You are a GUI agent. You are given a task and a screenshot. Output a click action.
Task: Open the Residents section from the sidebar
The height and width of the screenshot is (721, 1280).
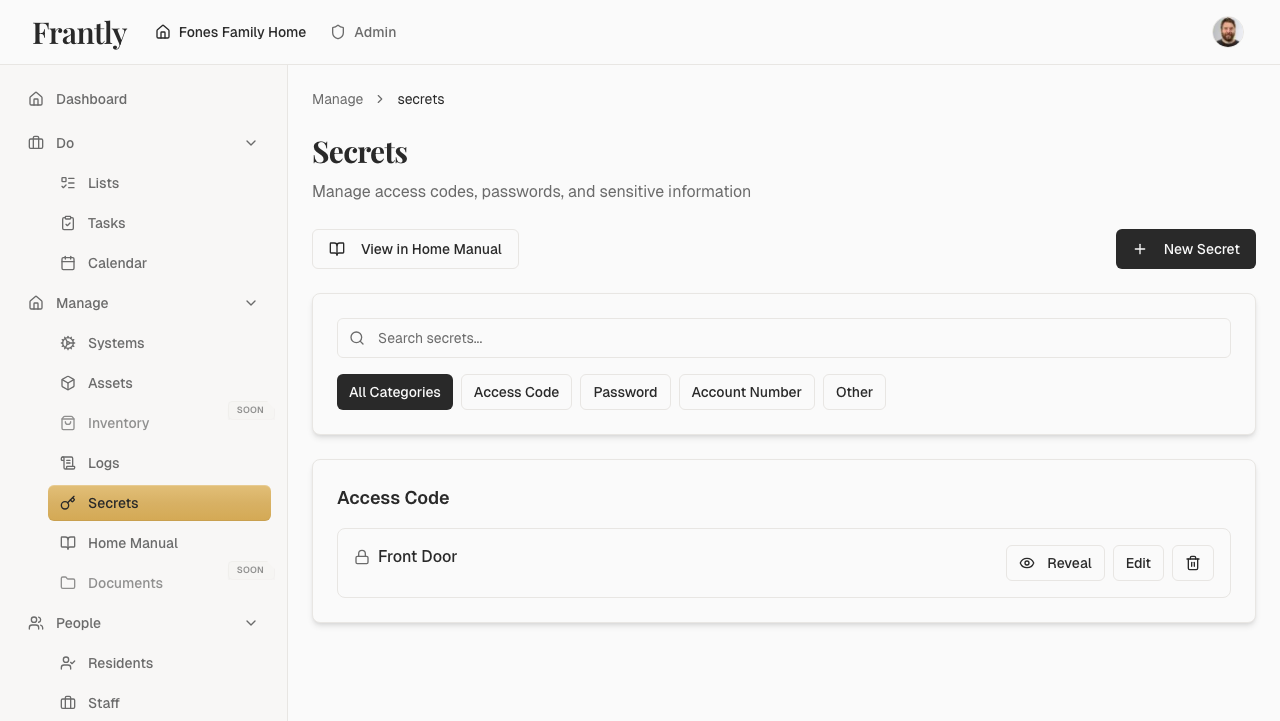120,663
